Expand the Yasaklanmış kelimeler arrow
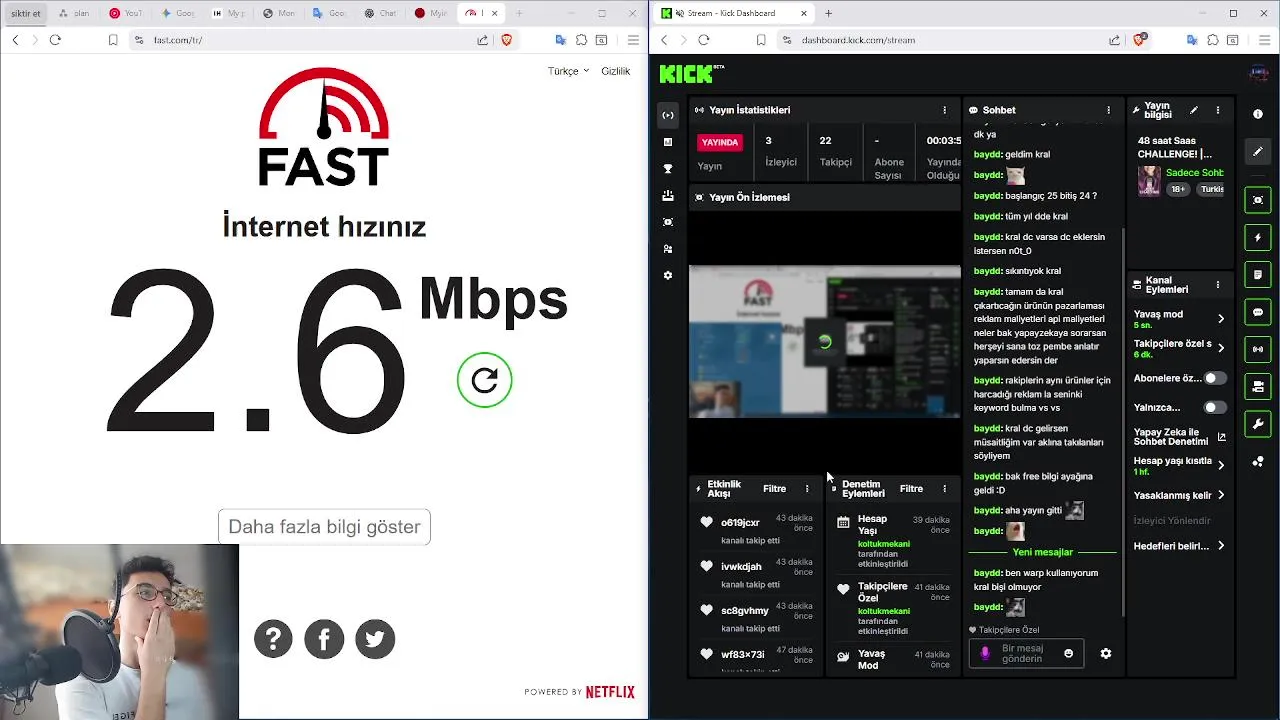Image resolution: width=1280 pixels, height=720 pixels. tap(1221, 495)
